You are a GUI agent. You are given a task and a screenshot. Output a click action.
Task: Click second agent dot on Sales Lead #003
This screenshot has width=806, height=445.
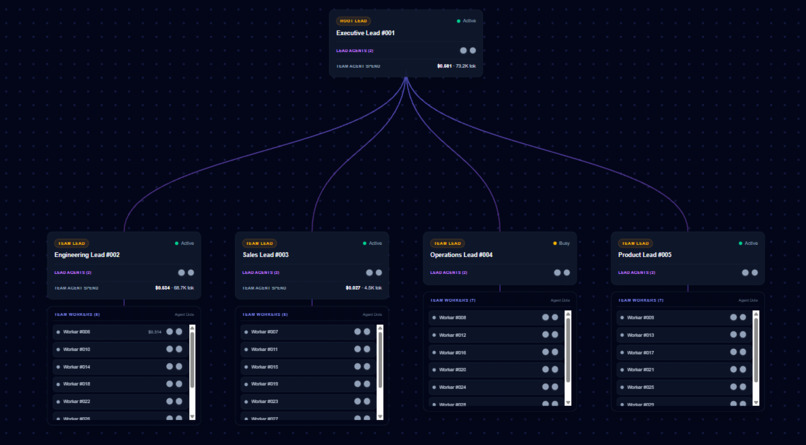tap(379, 272)
